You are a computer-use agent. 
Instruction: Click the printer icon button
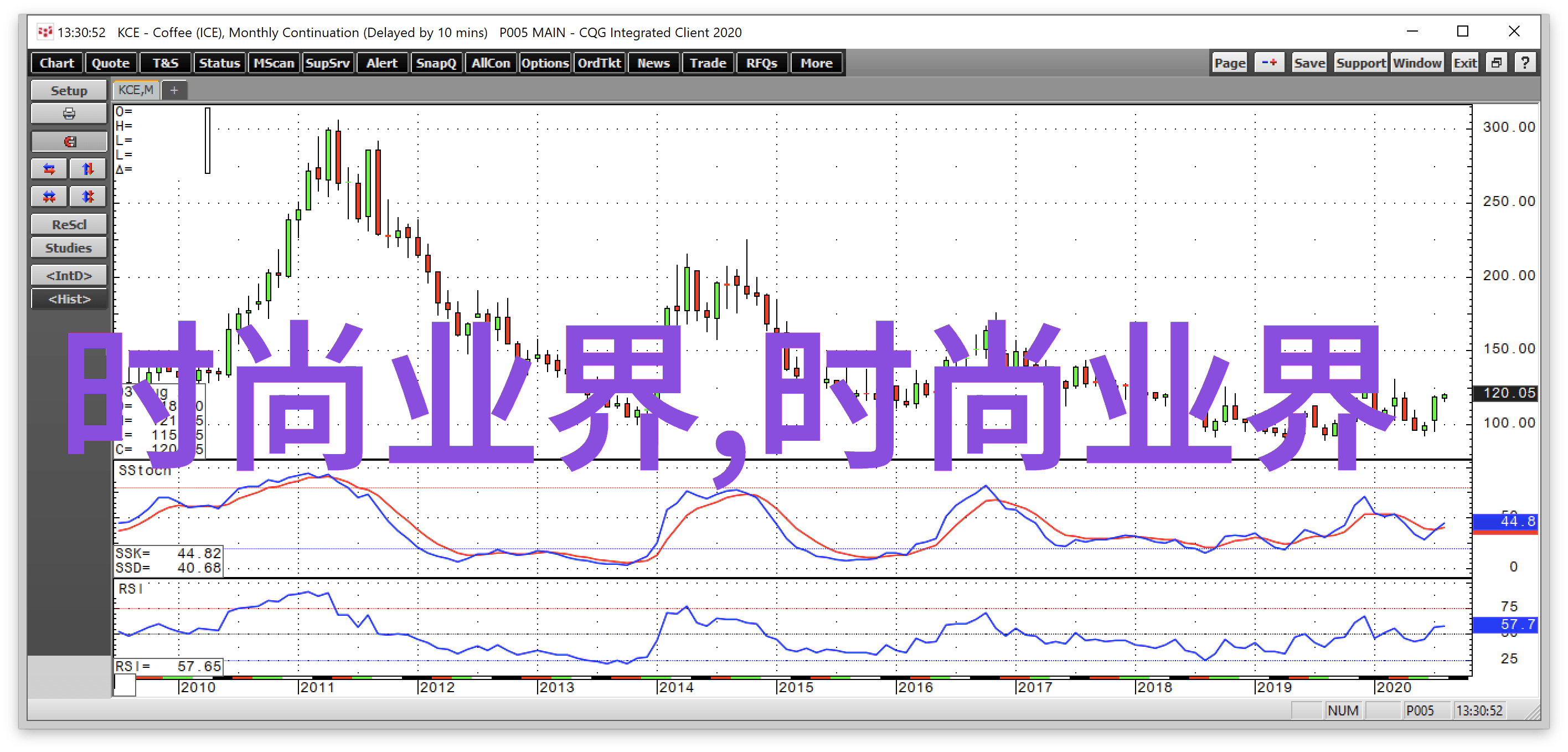point(69,114)
